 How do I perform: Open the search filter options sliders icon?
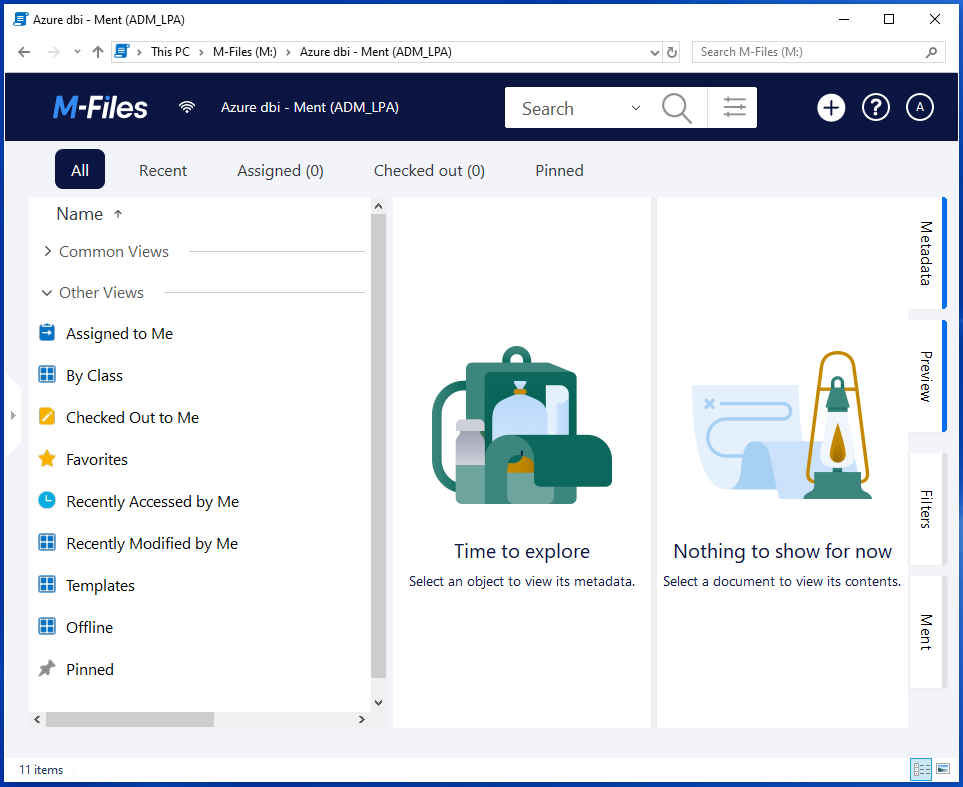[734, 108]
